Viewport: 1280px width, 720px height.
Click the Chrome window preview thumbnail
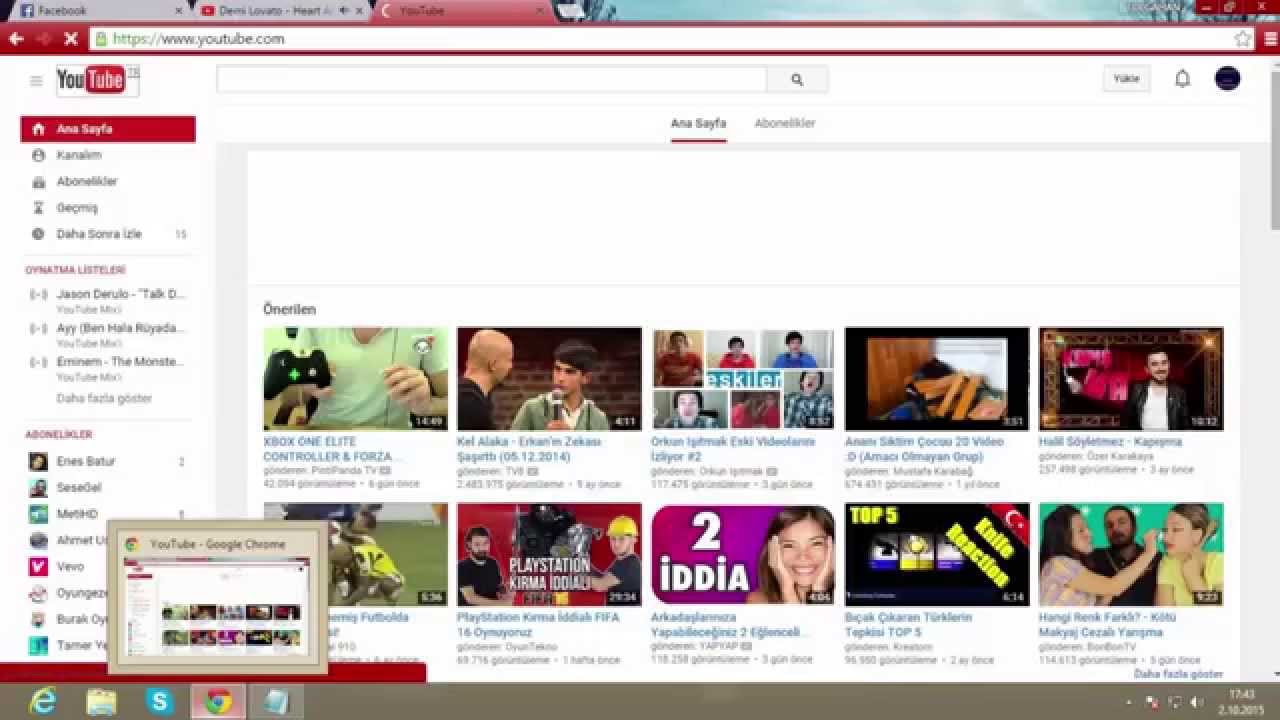[217, 607]
